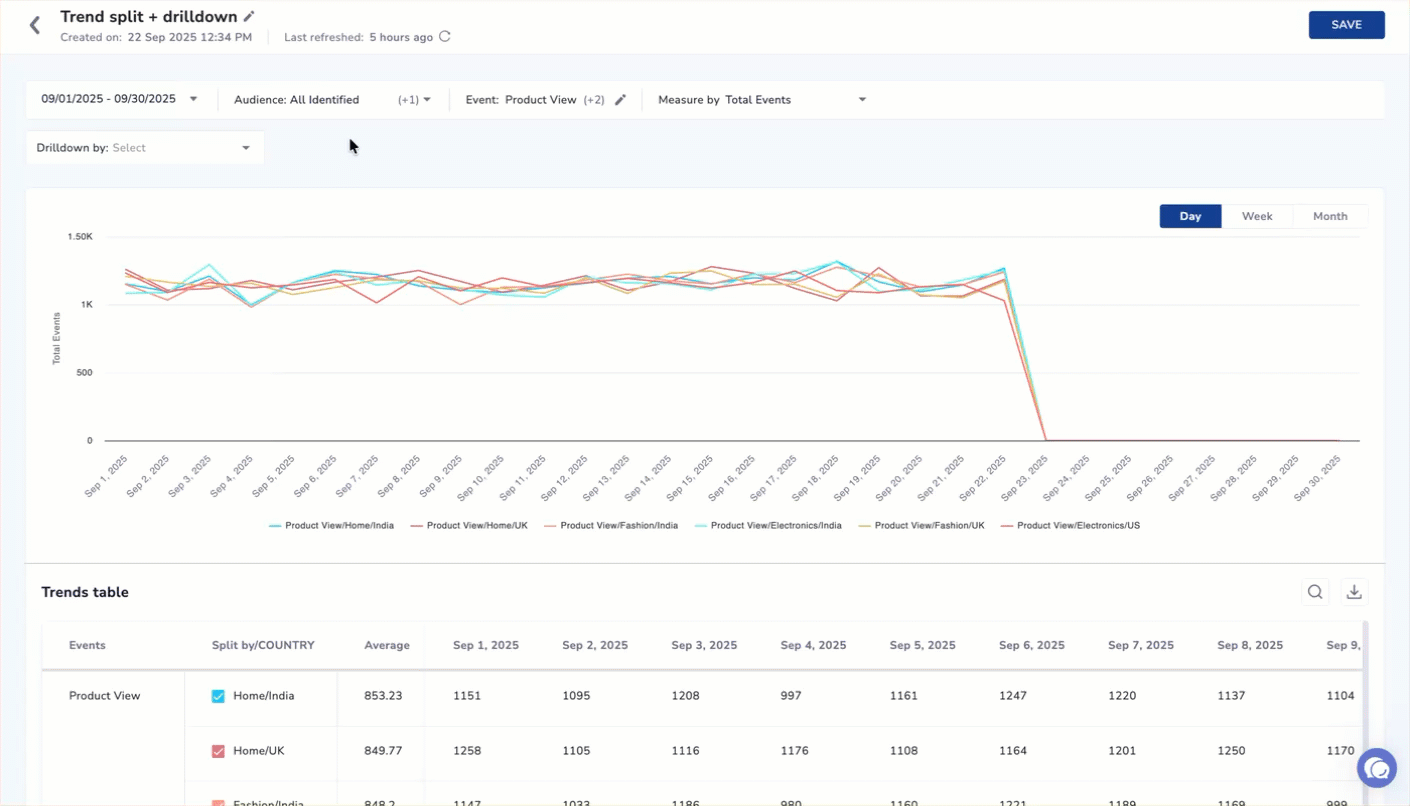Open the chat support bubble

pyautogui.click(x=1377, y=768)
